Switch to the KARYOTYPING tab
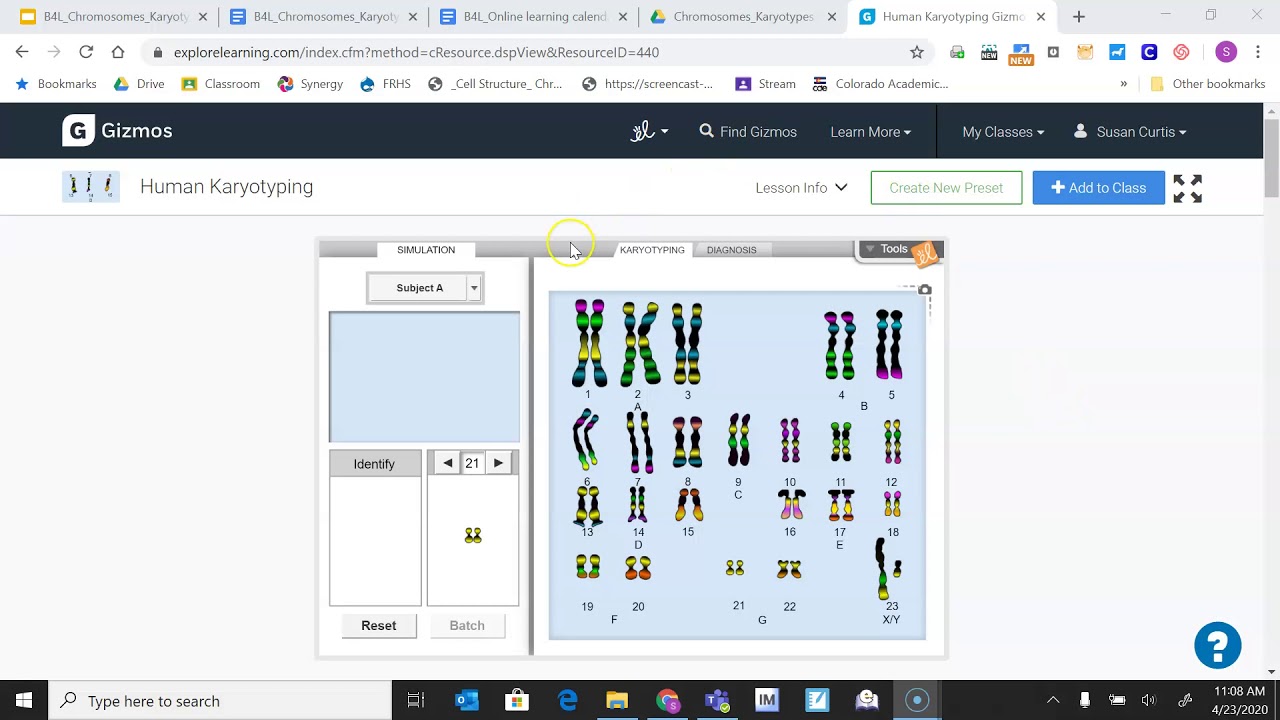 click(x=652, y=250)
